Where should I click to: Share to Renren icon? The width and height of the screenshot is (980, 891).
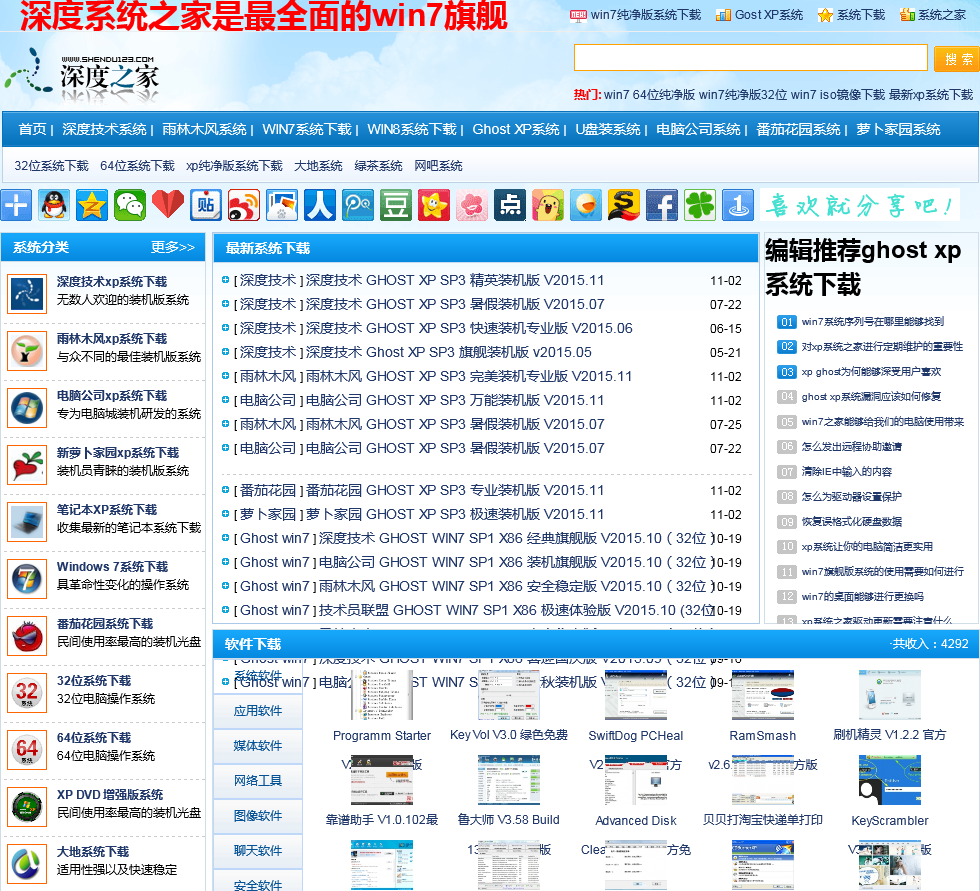pos(320,205)
